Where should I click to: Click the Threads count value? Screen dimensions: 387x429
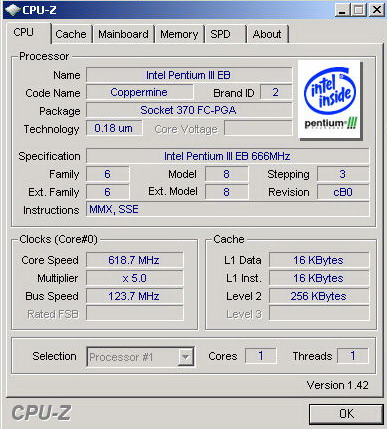coord(353,356)
